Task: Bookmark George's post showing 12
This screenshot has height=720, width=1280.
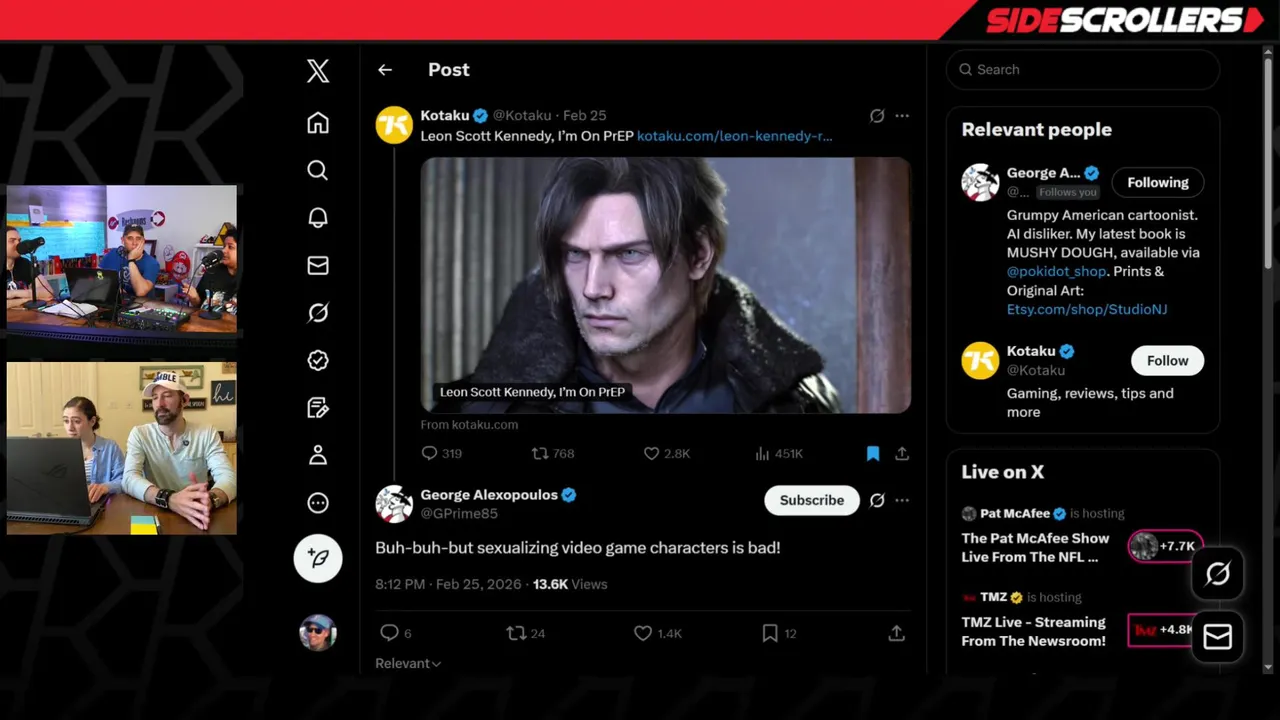Action: [779, 633]
